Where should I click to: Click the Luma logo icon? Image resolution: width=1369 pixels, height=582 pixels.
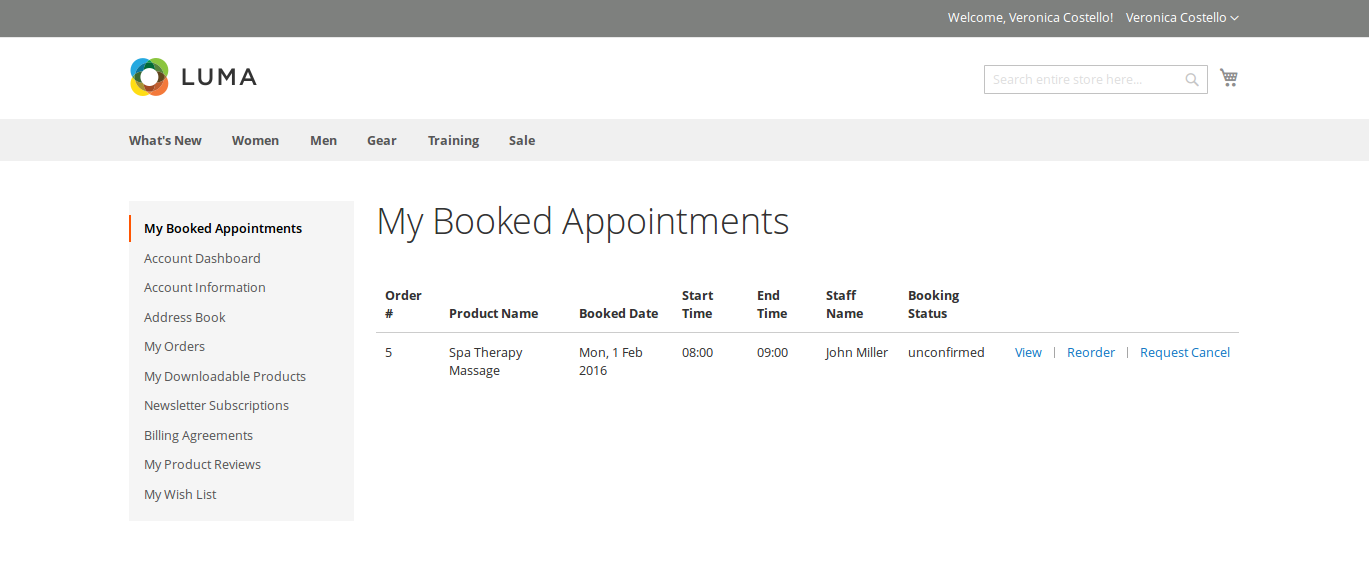tap(149, 77)
